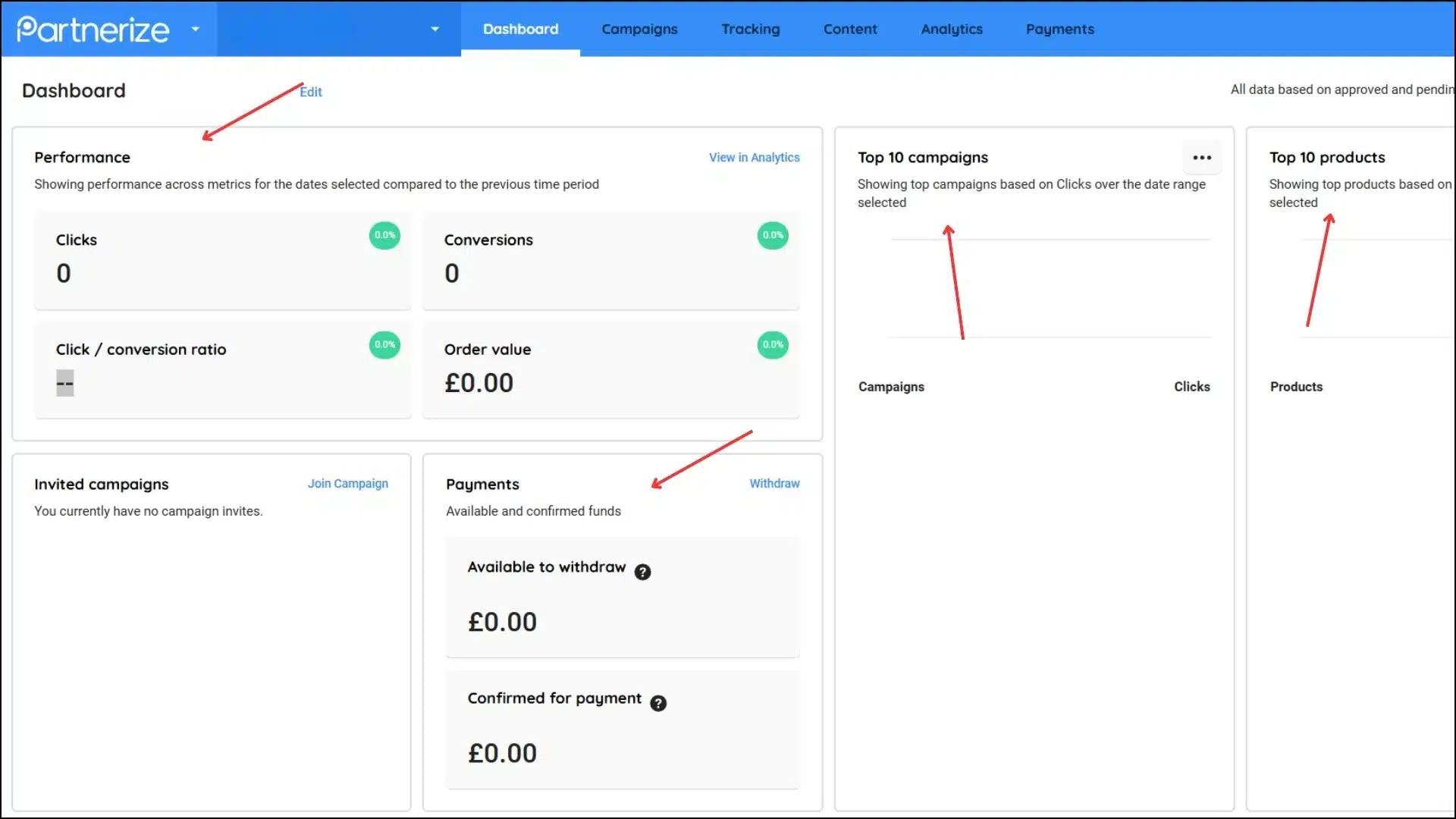Click the 0.0% badge on Order value metric
The width and height of the screenshot is (1456, 819).
[772, 344]
